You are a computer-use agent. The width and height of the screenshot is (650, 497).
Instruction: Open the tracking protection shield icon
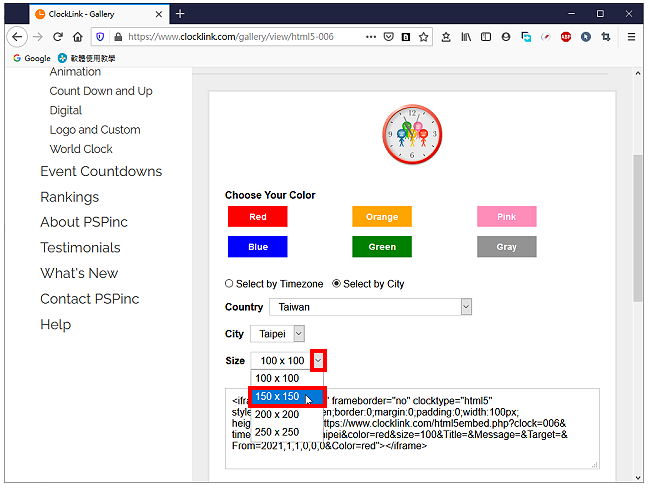coord(100,37)
